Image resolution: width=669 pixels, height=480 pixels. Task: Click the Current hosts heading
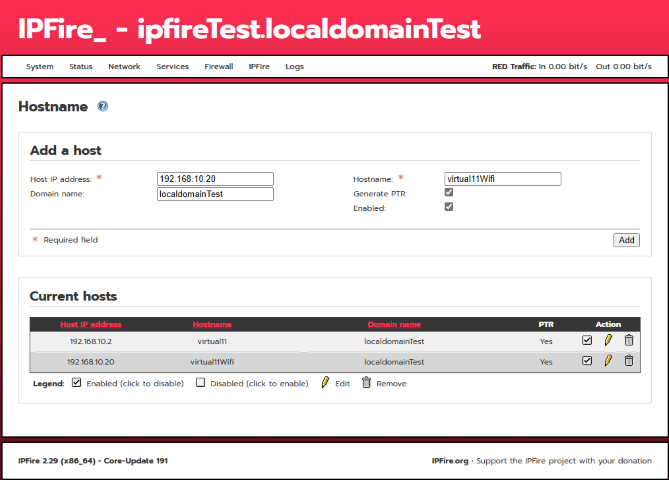[73, 296]
